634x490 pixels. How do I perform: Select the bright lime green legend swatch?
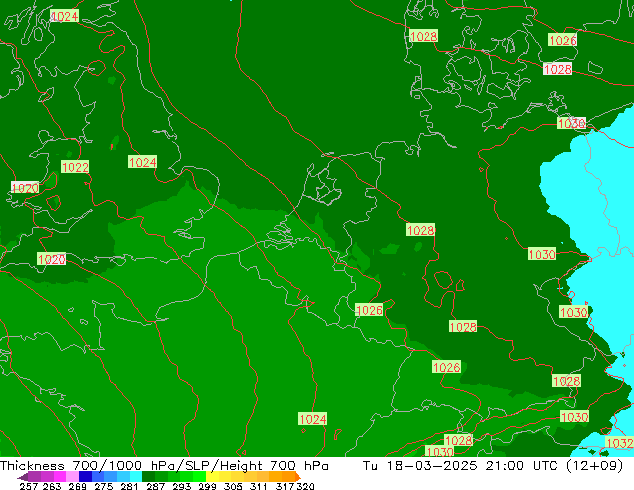[x=199, y=476]
